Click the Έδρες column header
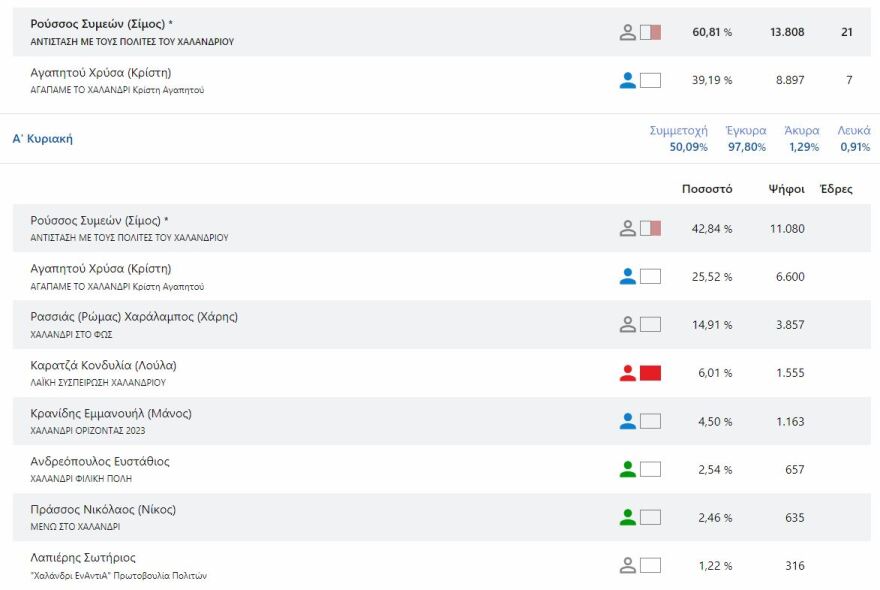 [x=836, y=189]
